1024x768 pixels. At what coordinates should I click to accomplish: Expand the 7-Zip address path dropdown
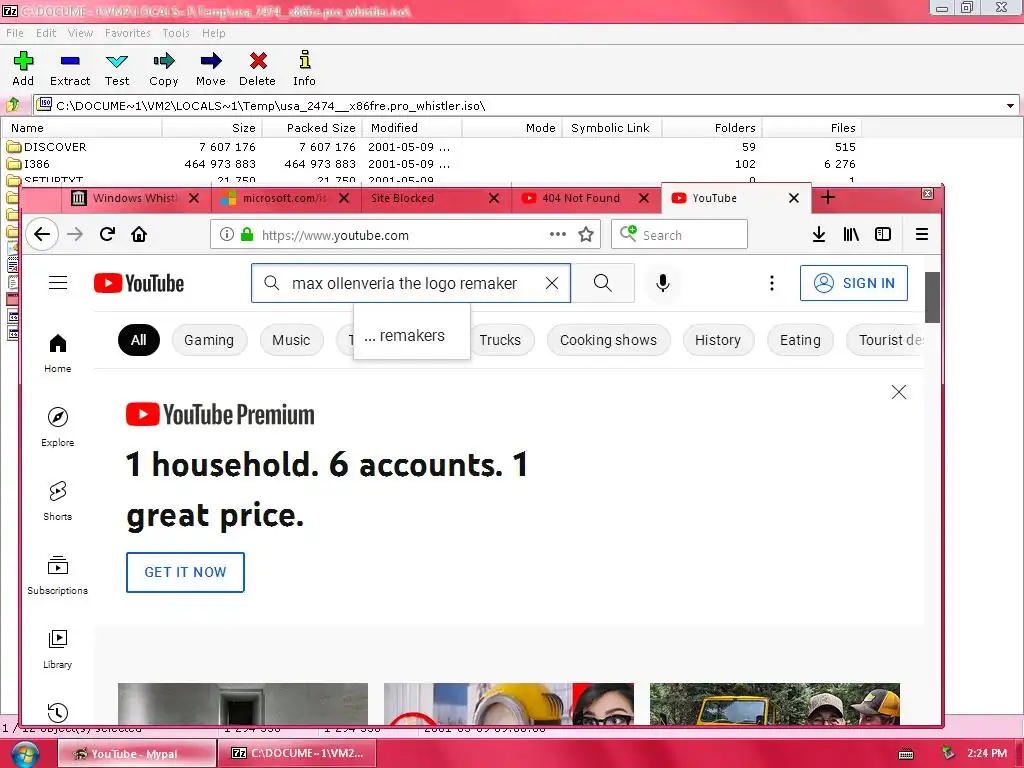coord(1010,105)
